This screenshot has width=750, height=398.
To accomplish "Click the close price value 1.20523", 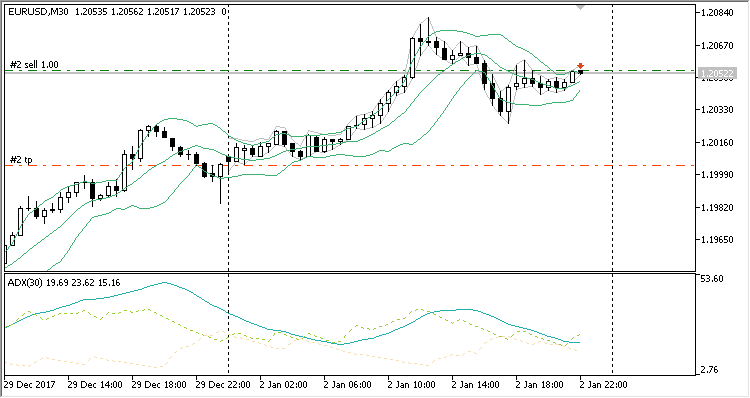I will click(x=199, y=12).
